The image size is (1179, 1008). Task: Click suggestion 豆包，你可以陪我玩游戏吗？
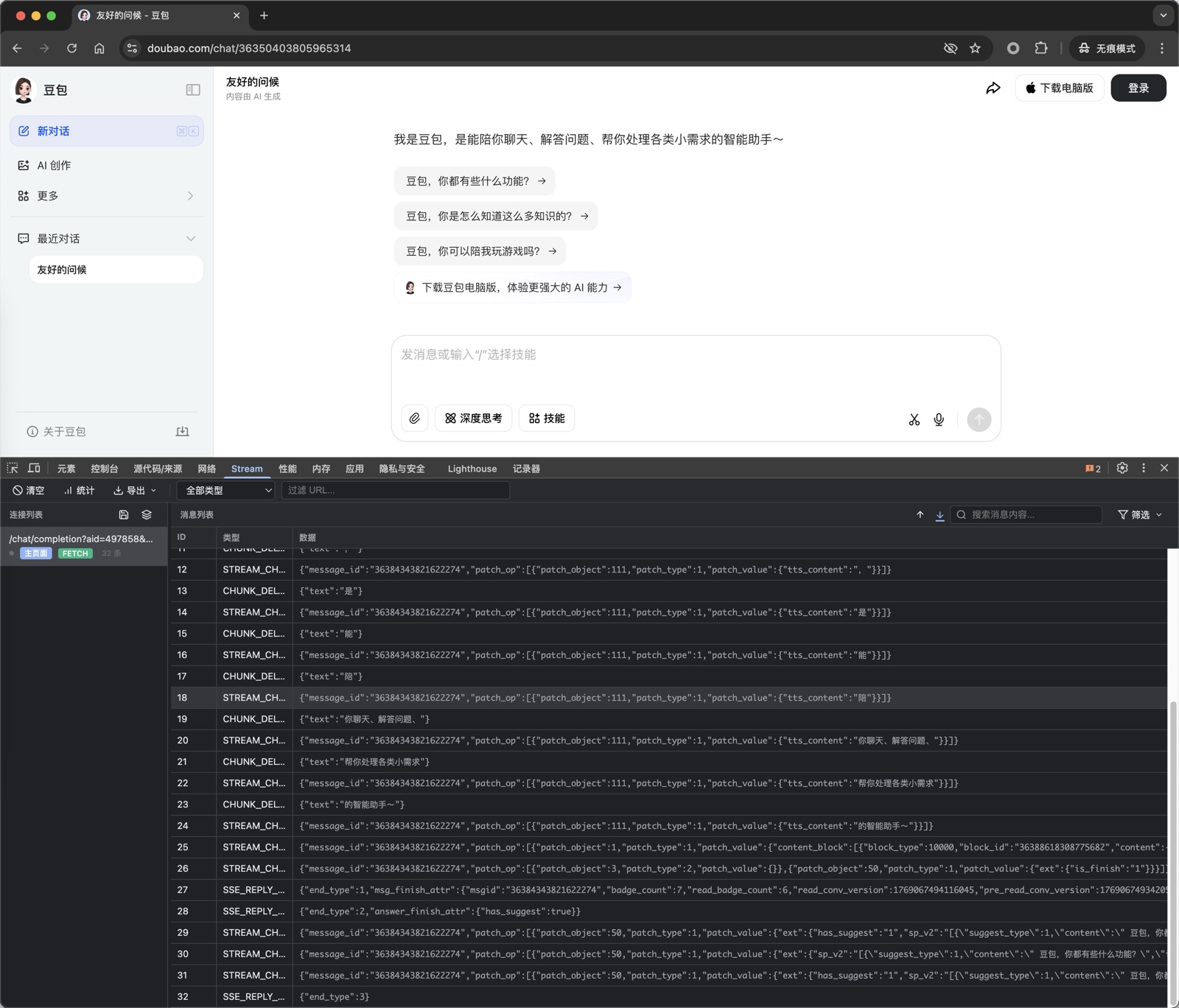480,251
